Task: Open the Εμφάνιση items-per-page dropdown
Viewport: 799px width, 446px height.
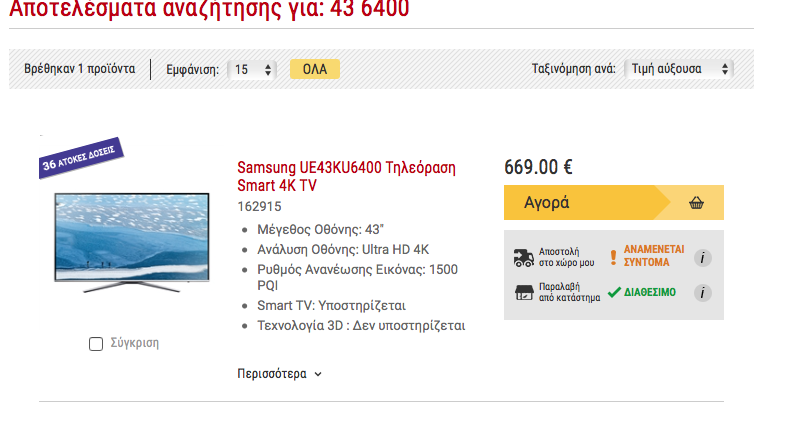Action: point(252,69)
